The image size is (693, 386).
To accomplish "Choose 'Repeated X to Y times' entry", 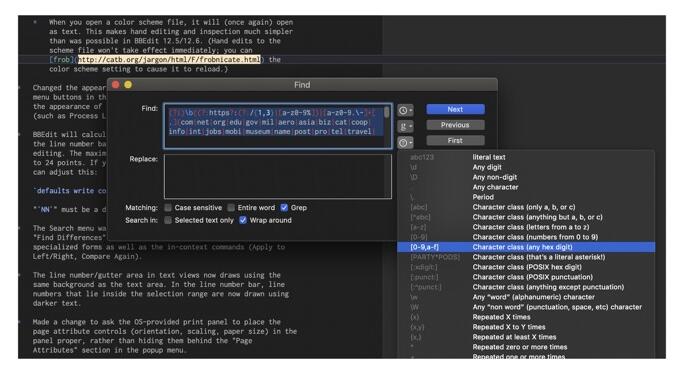I will (x=526, y=327).
